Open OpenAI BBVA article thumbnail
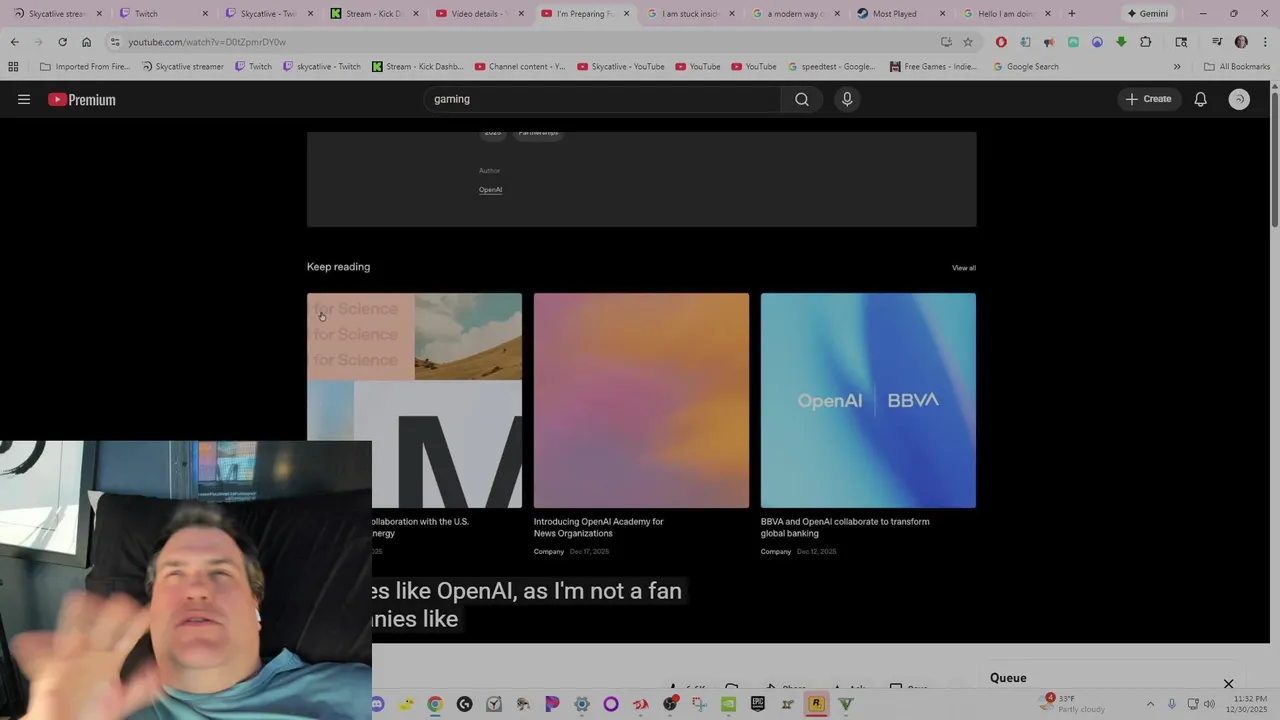The height and width of the screenshot is (720, 1280). pos(868,400)
